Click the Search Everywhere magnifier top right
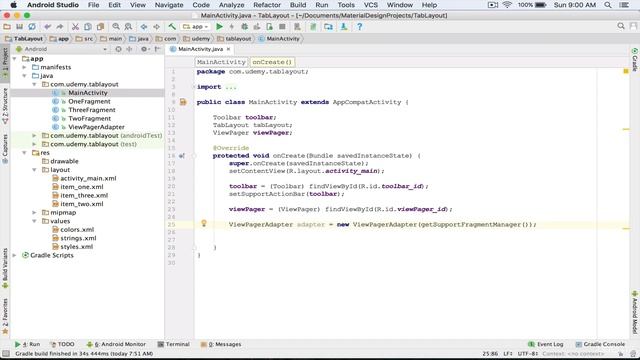Image resolution: width=640 pixels, height=360 pixels. tap(621, 26)
